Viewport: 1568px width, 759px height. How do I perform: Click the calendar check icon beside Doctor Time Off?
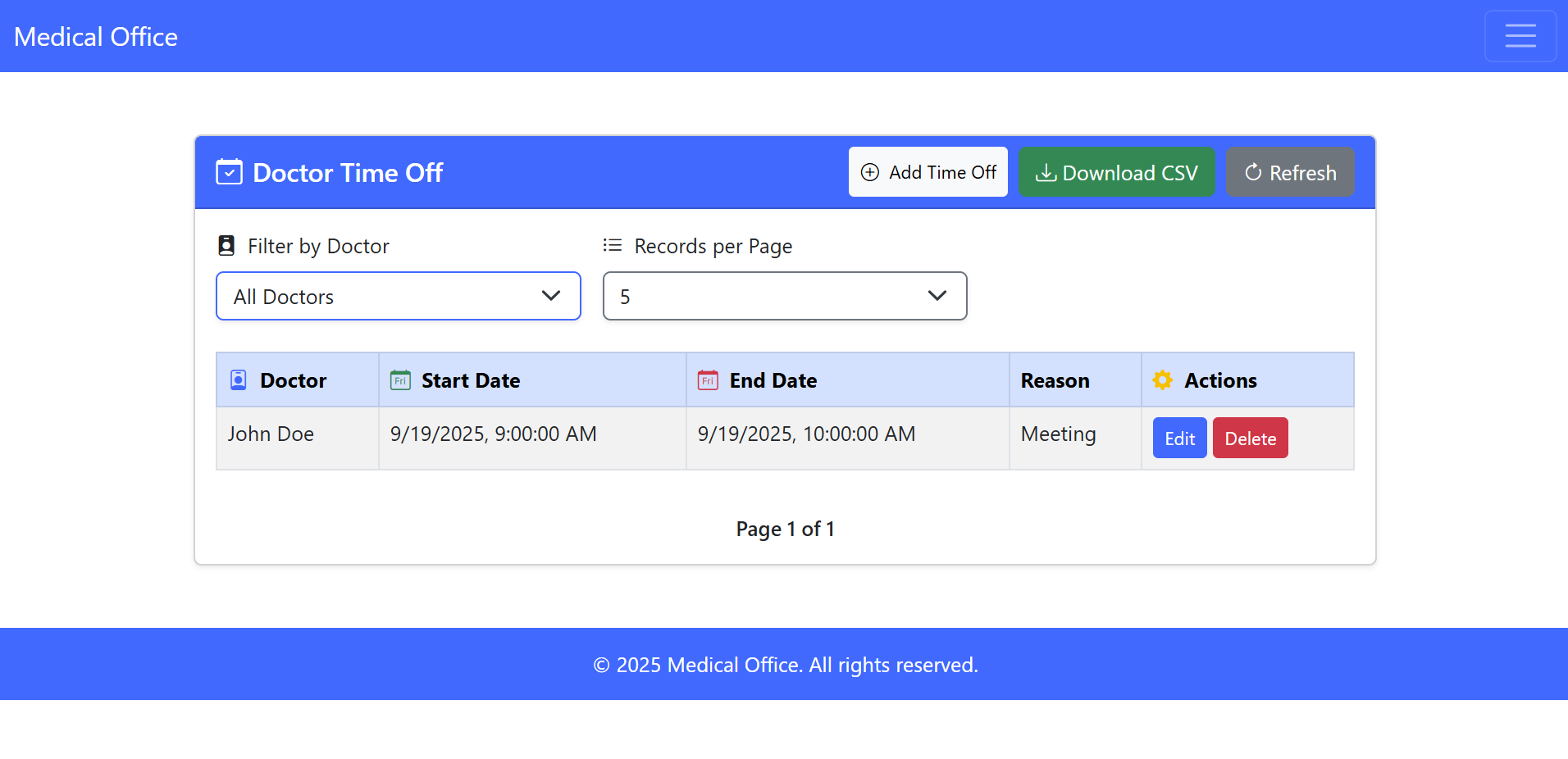(x=229, y=172)
